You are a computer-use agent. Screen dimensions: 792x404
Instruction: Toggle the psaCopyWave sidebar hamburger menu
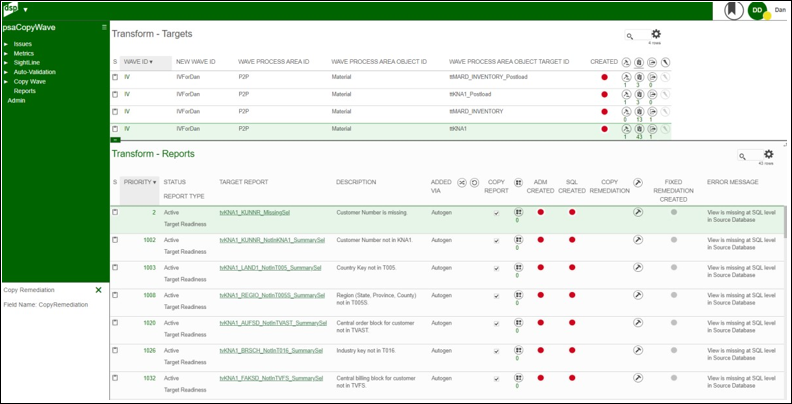(x=104, y=27)
